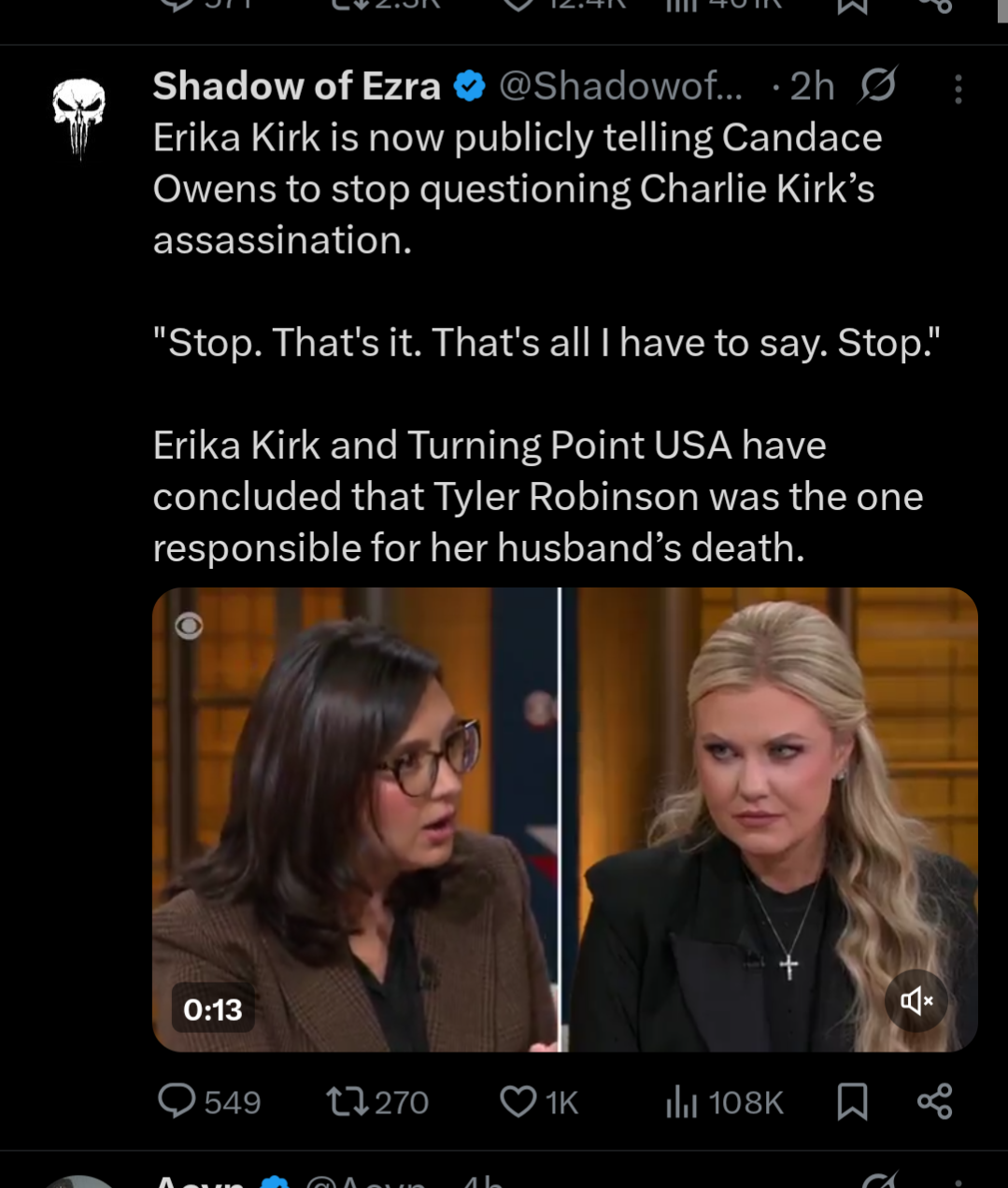This screenshot has width=1008, height=1188.
Task: Bookmark the Shadow of Ezra post
Action: [852, 1102]
